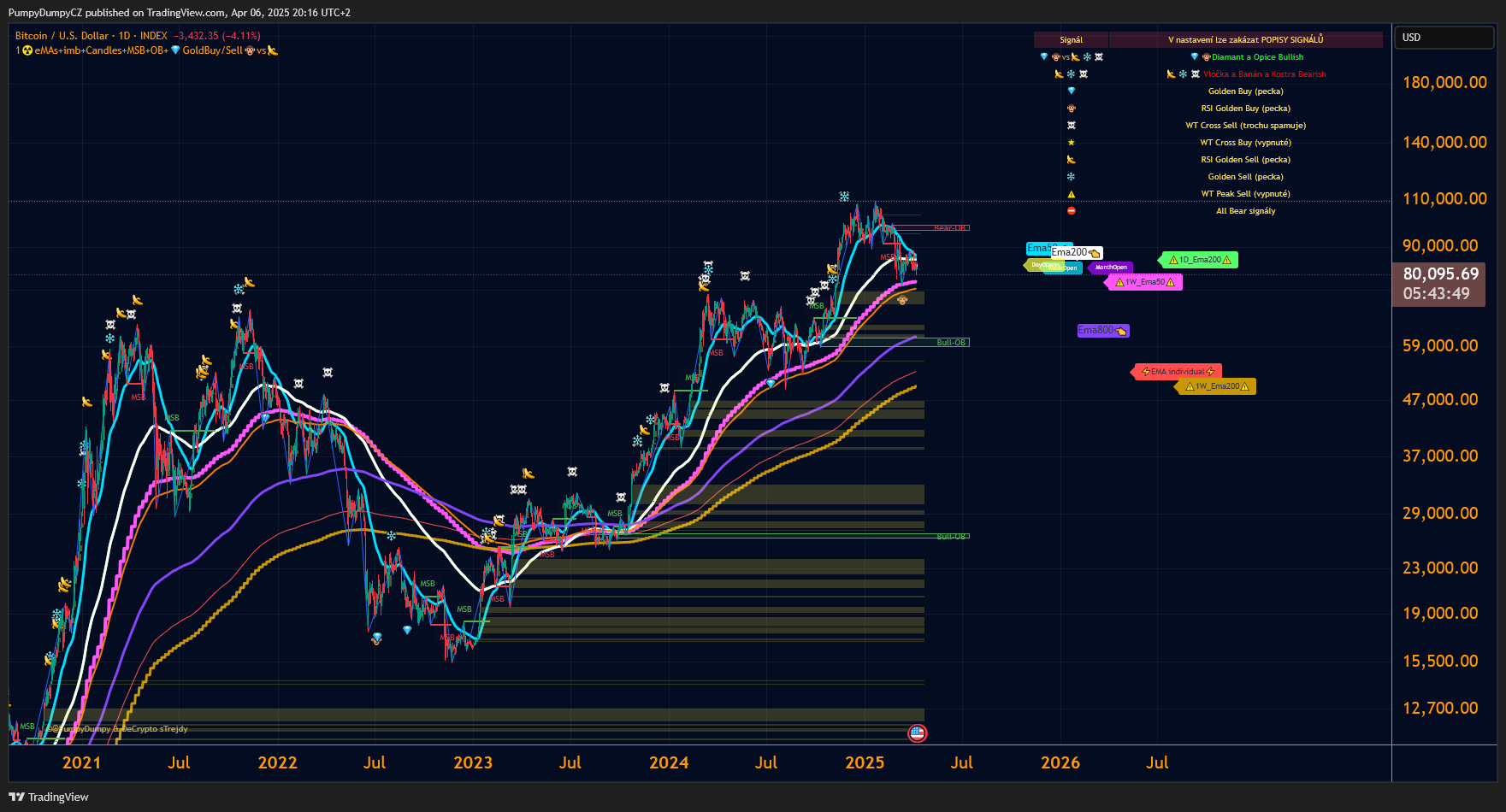Click the purple MonthOpen label

point(1111,268)
